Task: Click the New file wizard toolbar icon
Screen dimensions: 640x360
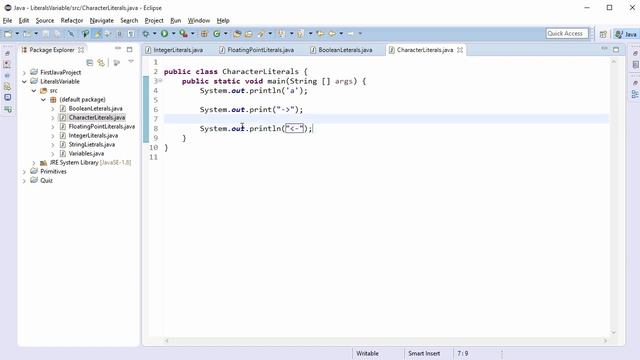Action: 8,34
